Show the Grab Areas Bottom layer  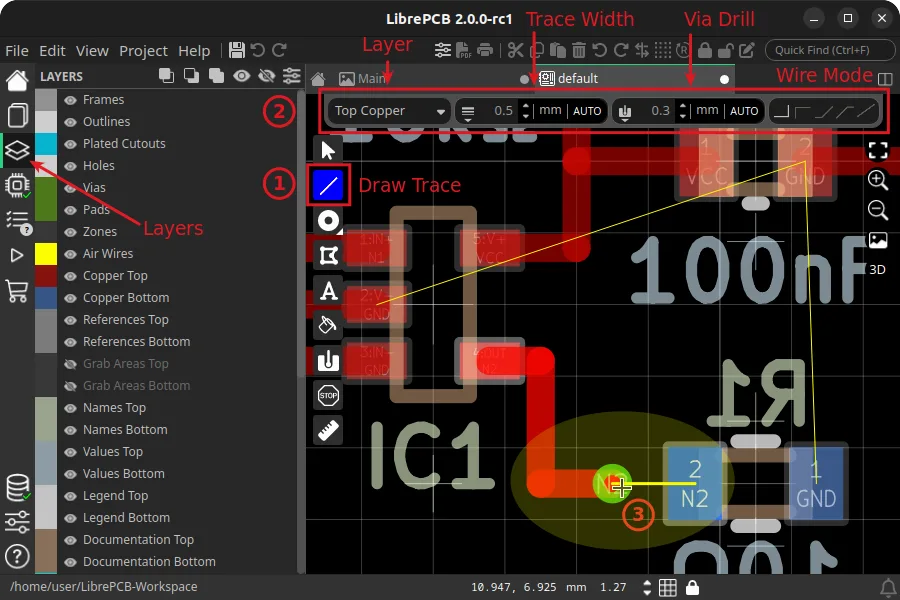pyautogui.click(x=71, y=386)
